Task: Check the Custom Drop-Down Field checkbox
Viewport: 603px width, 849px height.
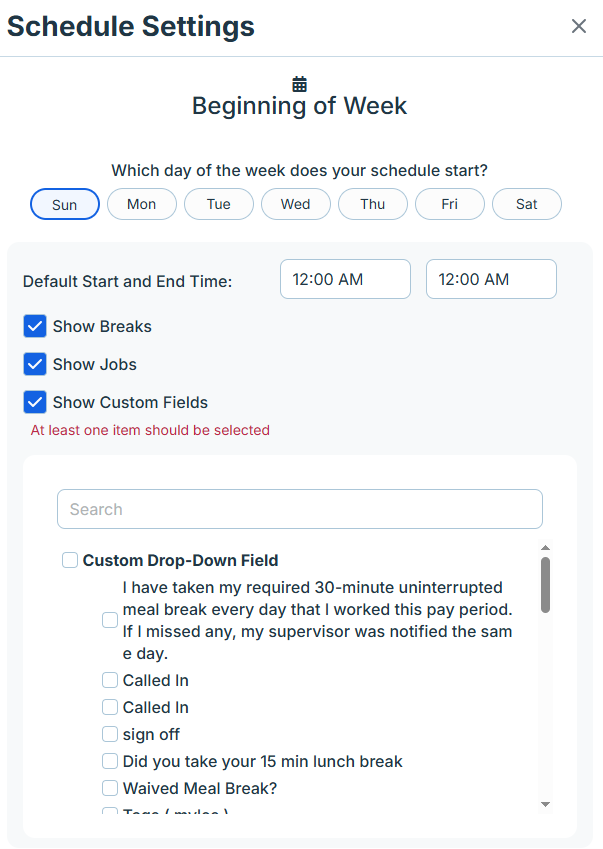Action: [x=70, y=560]
